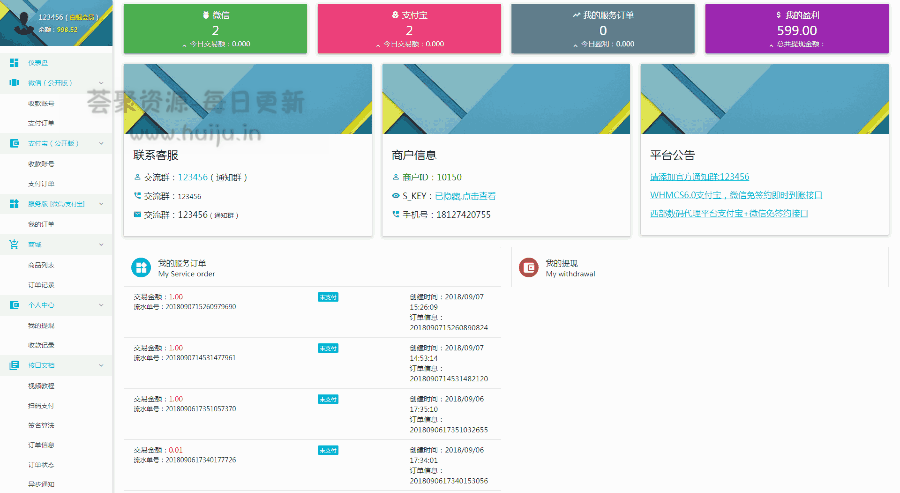This screenshot has width=900, height=493.
Task: Click the phone number 18127420755
Action: click(463, 215)
